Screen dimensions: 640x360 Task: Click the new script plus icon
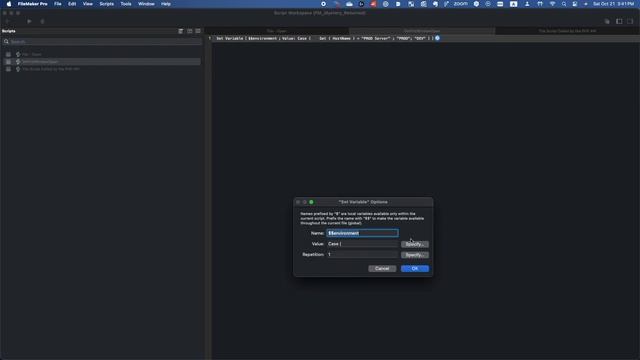click(x=7, y=21)
